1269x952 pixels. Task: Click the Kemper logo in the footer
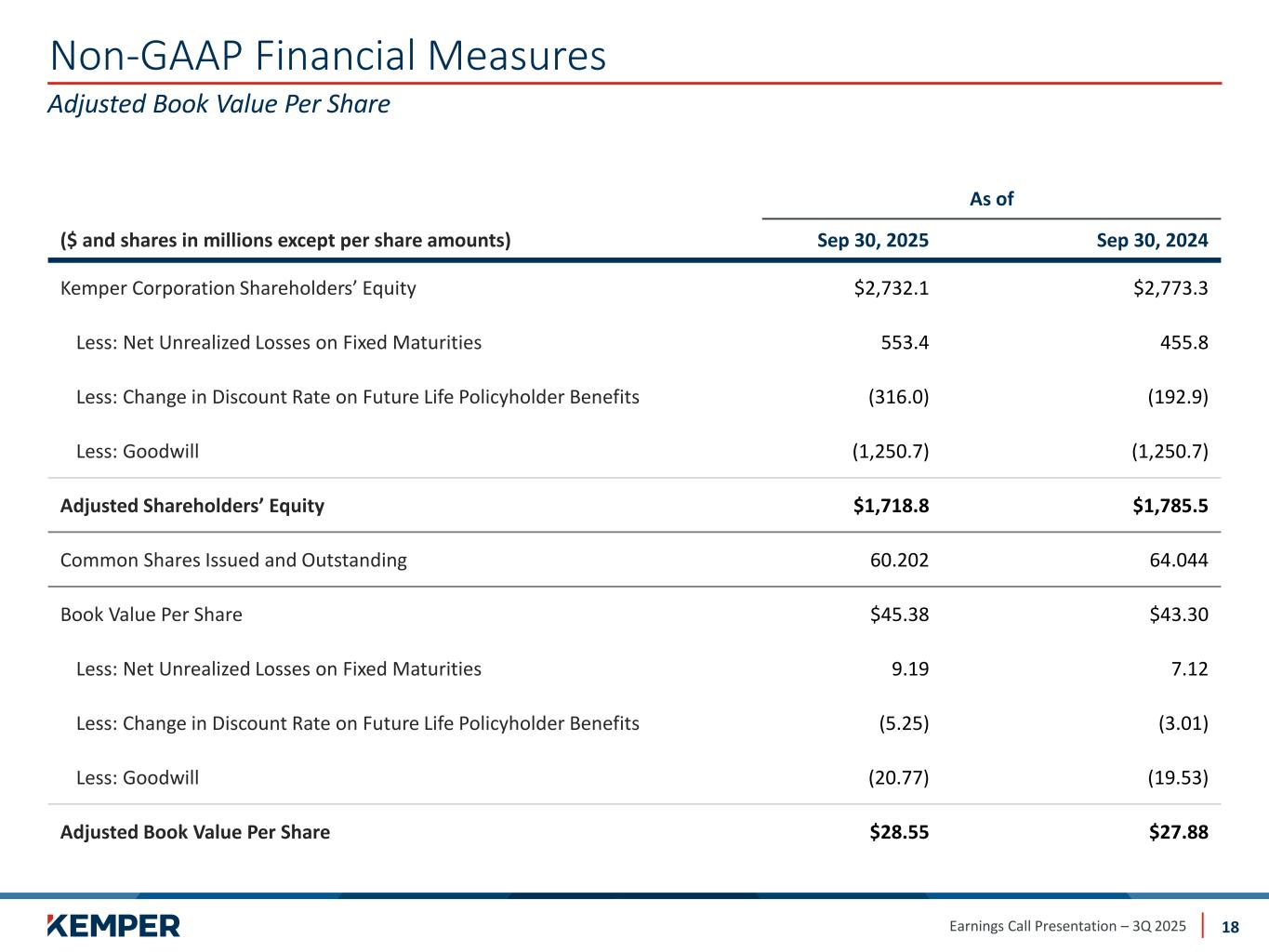pyautogui.click(x=113, y=925)
